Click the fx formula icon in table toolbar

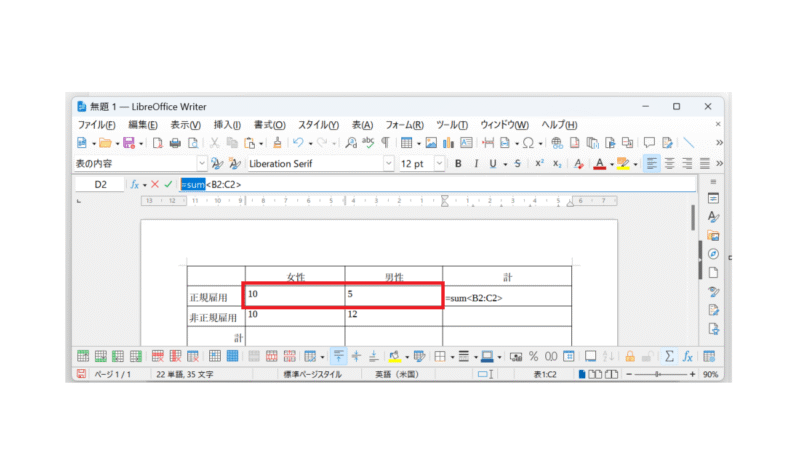click(687, 357)
